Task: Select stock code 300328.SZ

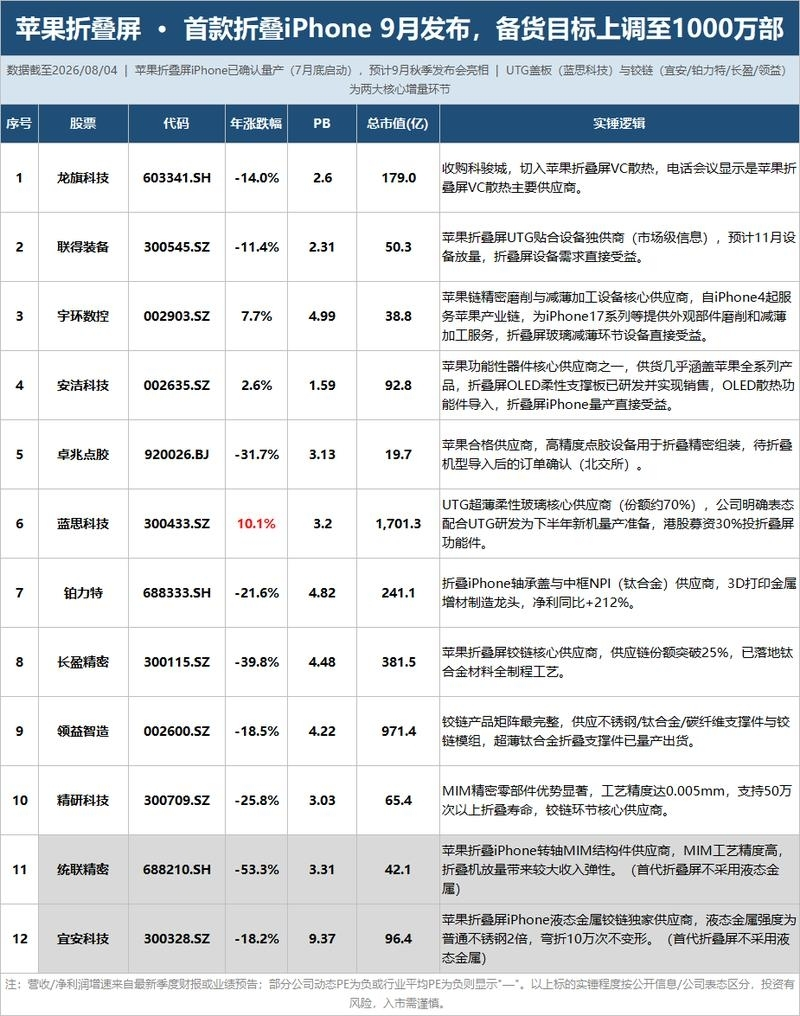Action: [x=177, y=939]
